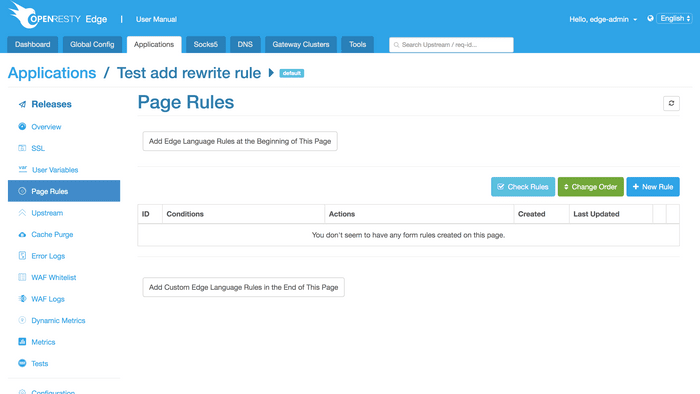The image size is (700, 394).
Task: Open the Overview sidebar icon
Action: click(x=22, y=126)
